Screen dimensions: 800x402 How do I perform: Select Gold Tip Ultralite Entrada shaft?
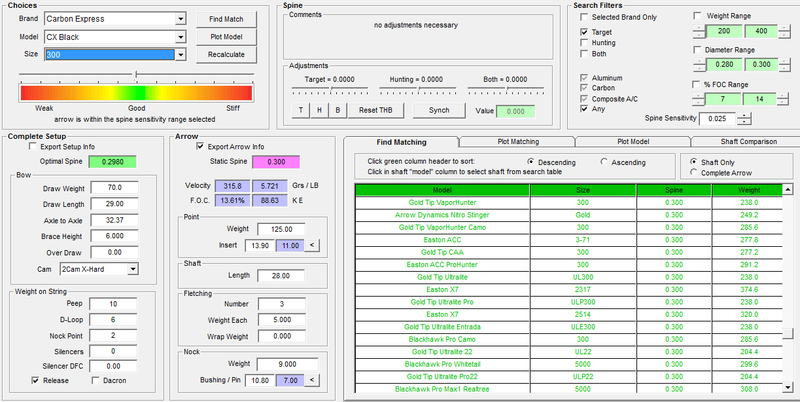pyautogui.click(x=442, y=327)
